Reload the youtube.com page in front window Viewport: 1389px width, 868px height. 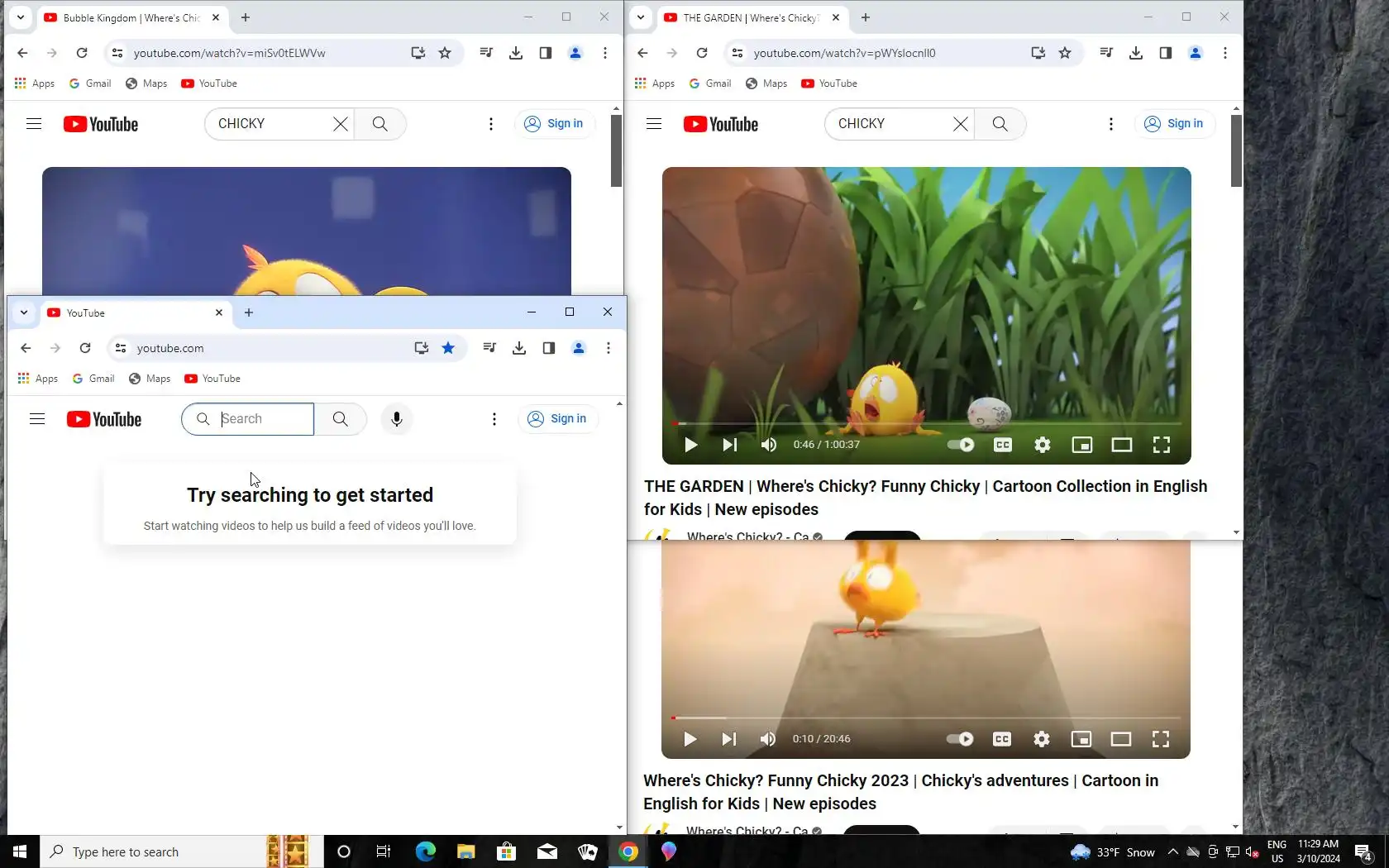point(85,348)
